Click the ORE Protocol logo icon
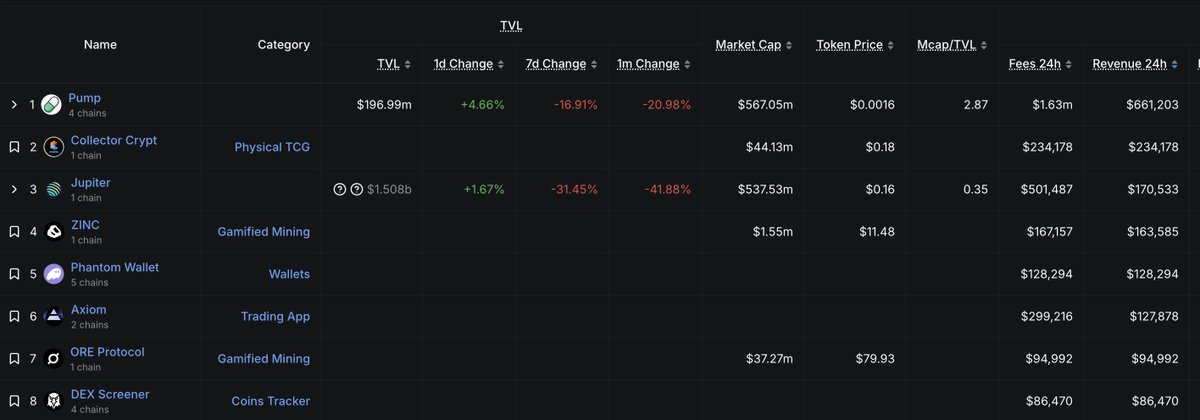 [52, 359]
